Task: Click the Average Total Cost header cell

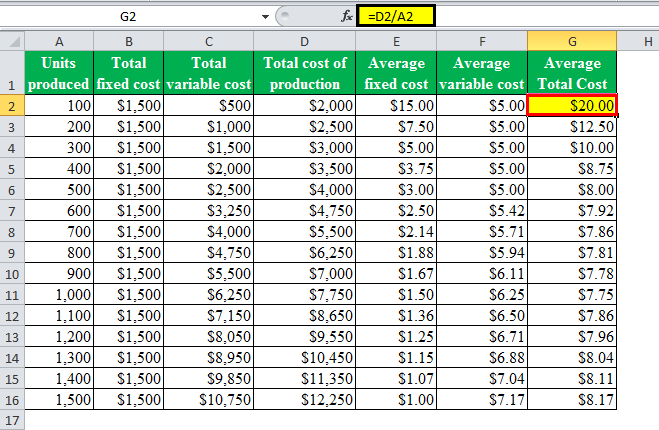Action: pos(572,73)
